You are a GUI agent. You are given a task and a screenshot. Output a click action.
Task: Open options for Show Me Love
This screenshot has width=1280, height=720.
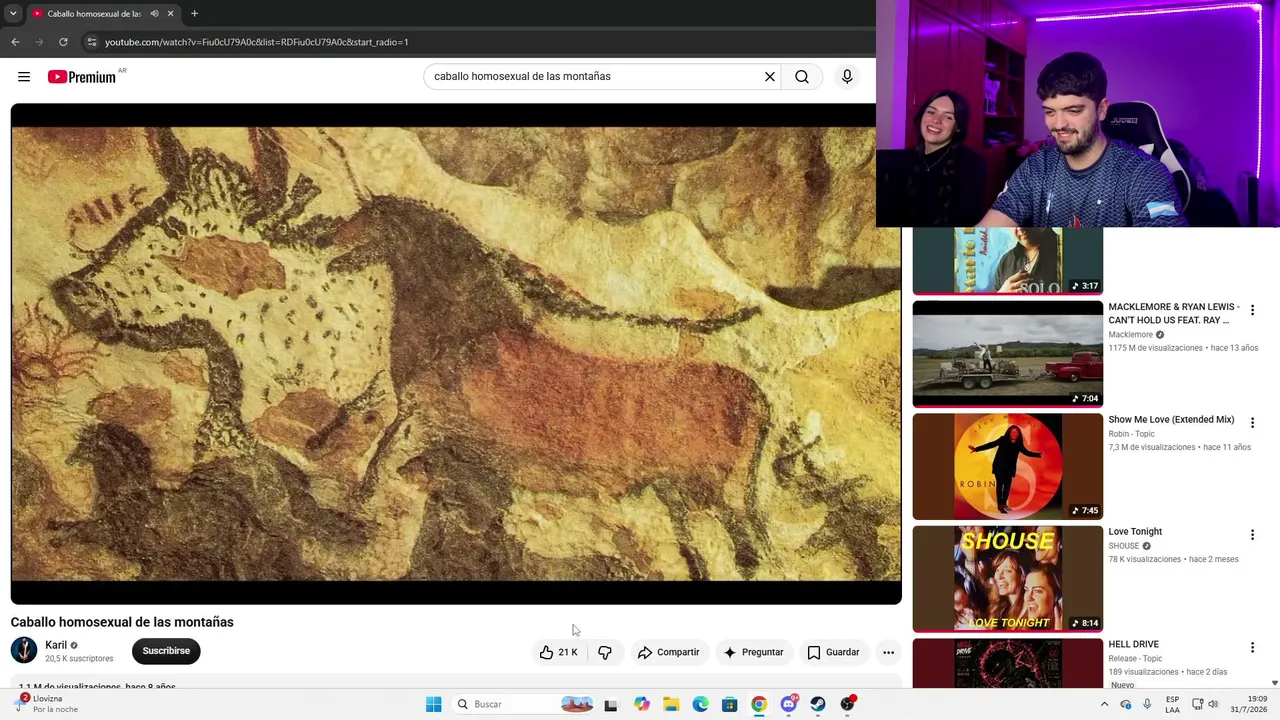(1252, 423)
